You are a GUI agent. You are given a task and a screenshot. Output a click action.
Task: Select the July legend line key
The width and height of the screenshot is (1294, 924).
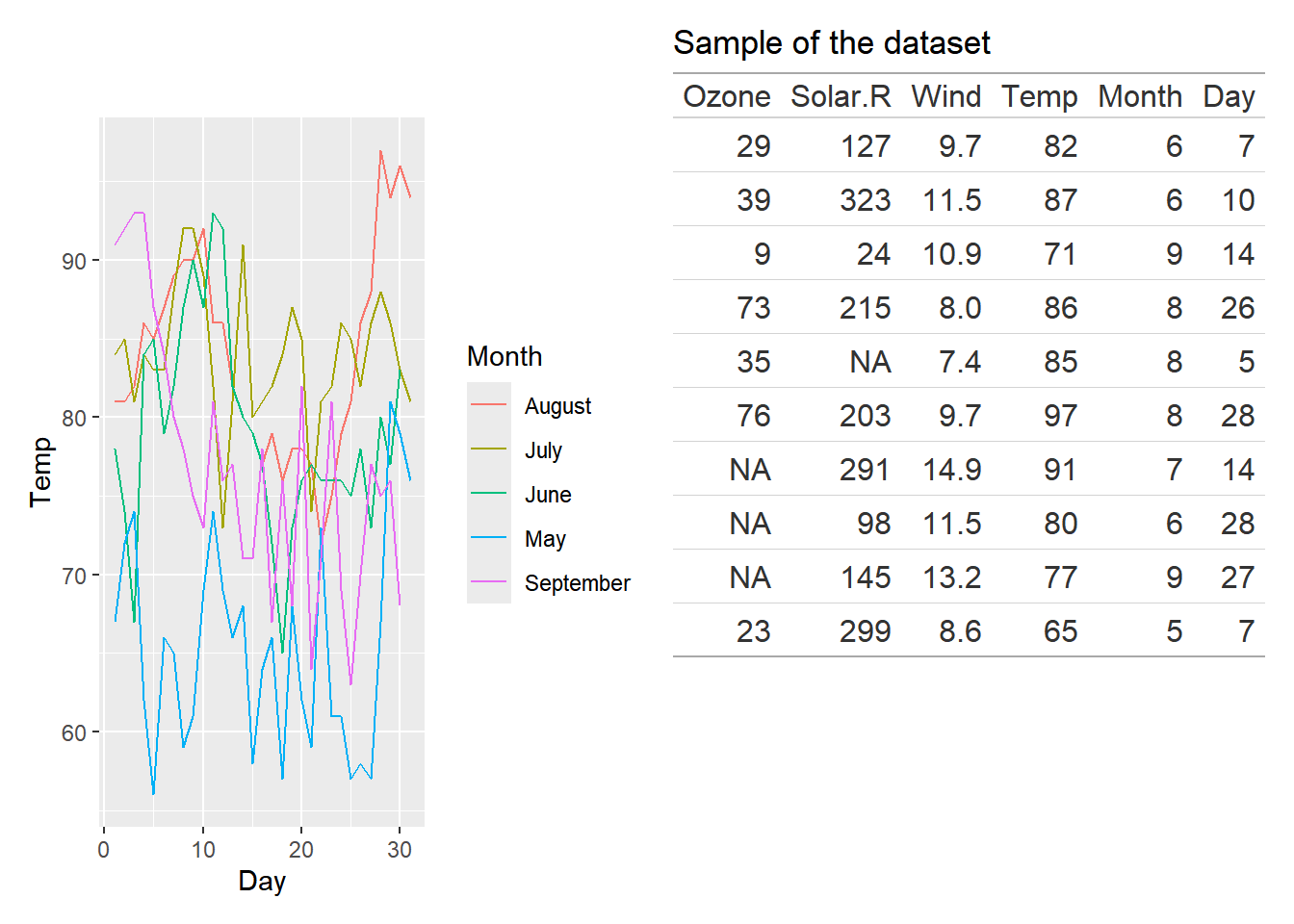[x=489, y=449]
